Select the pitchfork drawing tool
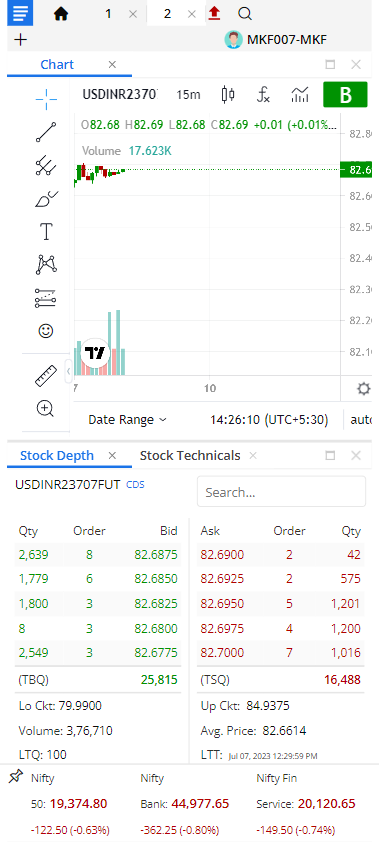This screenshot has height=842, width=379. [46, 166]
